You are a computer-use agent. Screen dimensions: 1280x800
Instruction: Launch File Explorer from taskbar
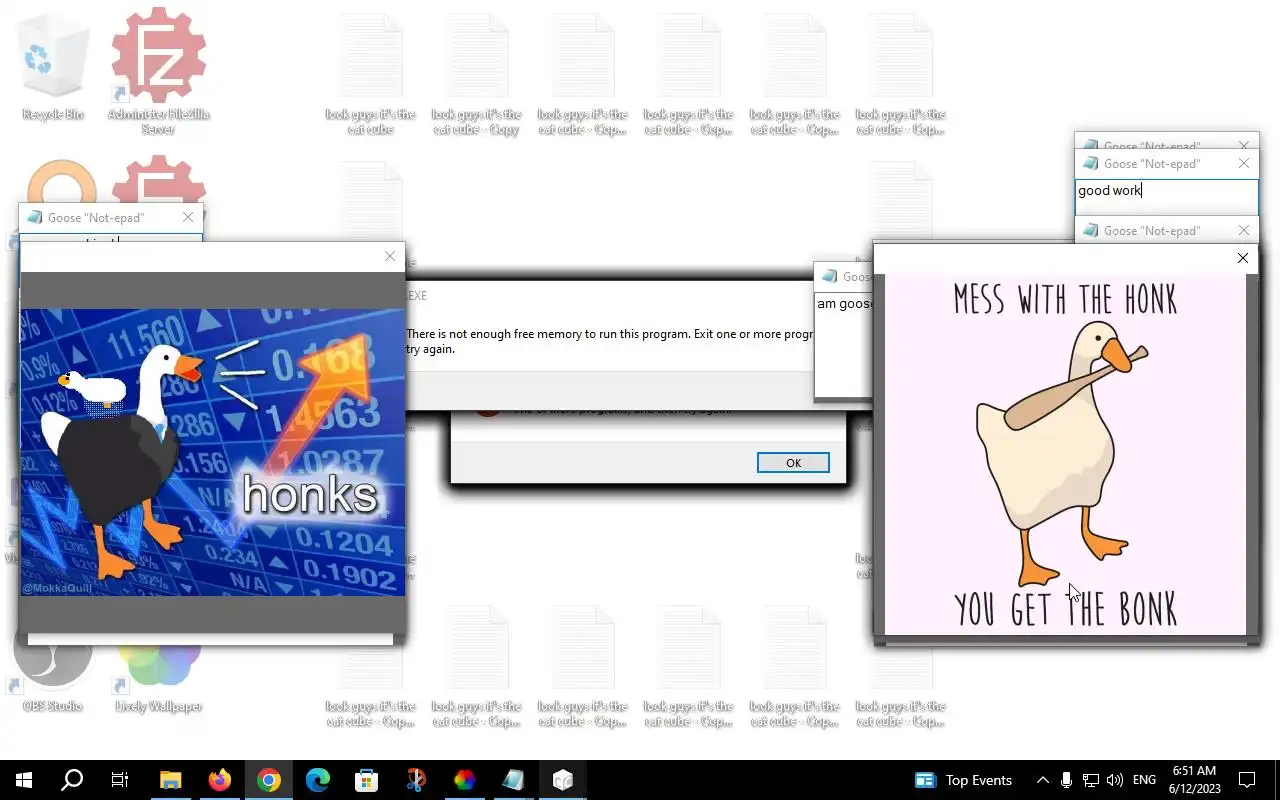[171, 780]
